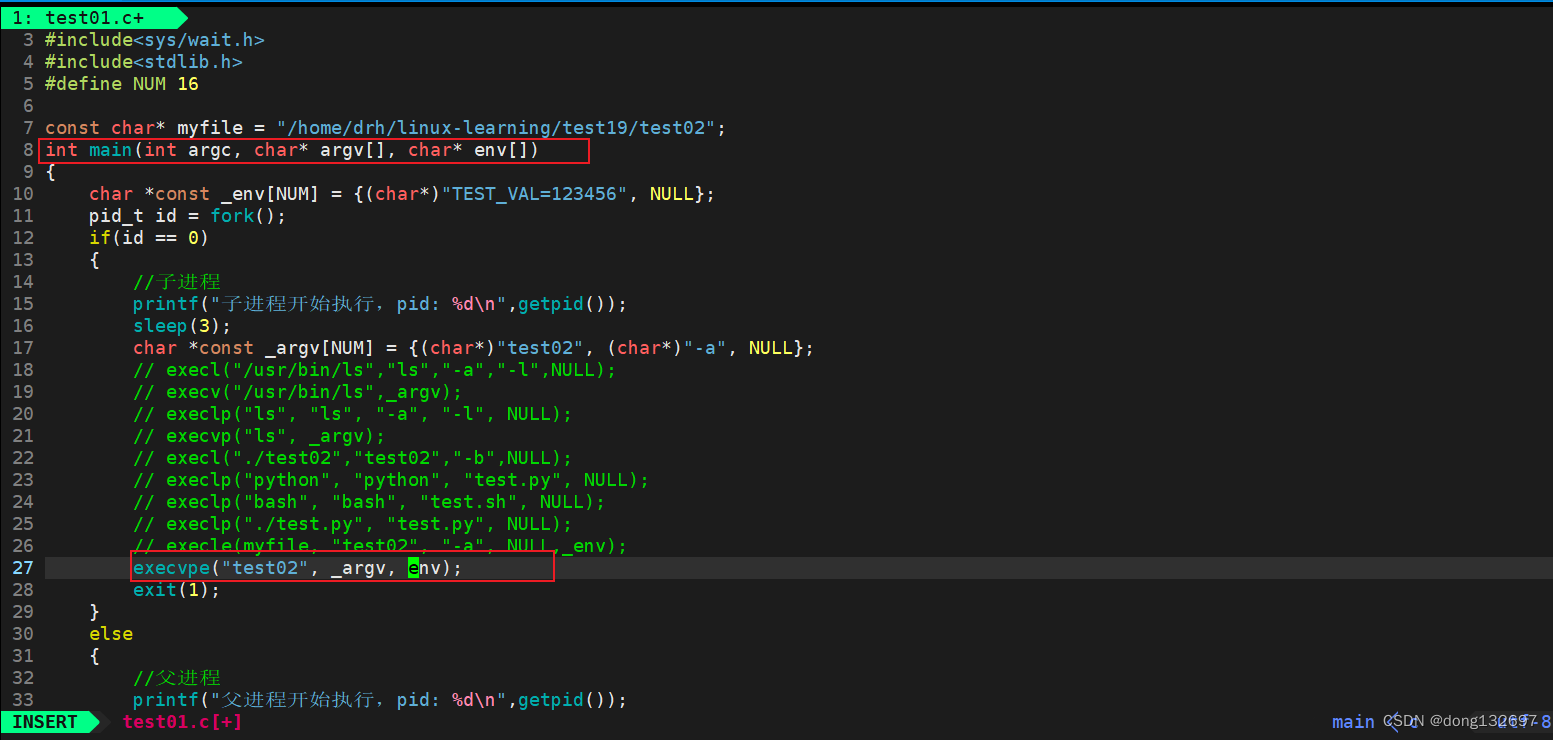Click the int main declaration line
The image size is (1553, 740).
coord(292,150)
